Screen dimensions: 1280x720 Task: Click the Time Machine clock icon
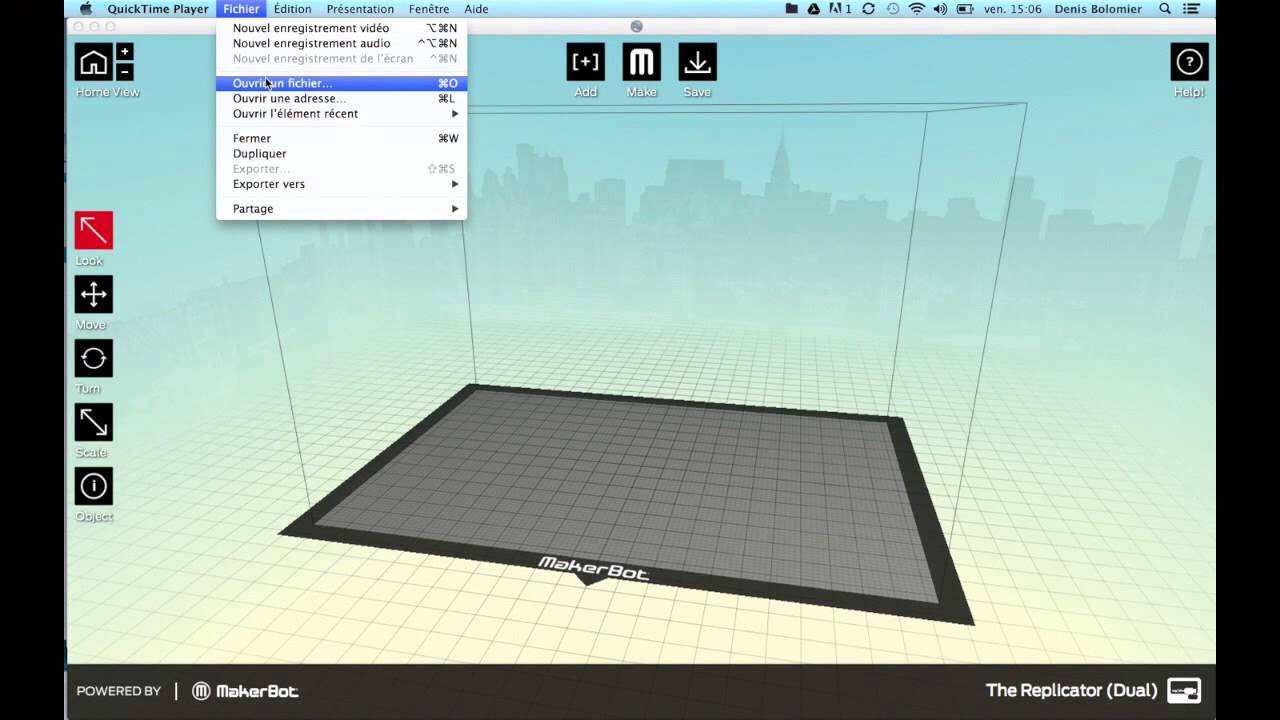892,9
